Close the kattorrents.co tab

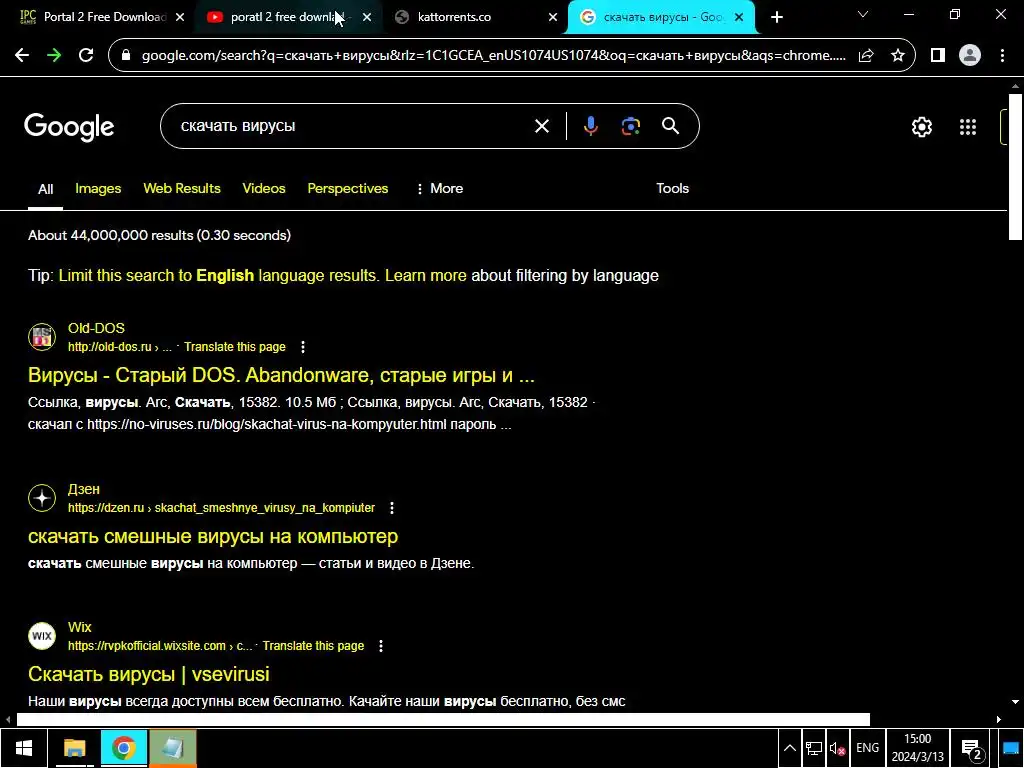pyautogui.click(x=553, y=18)
